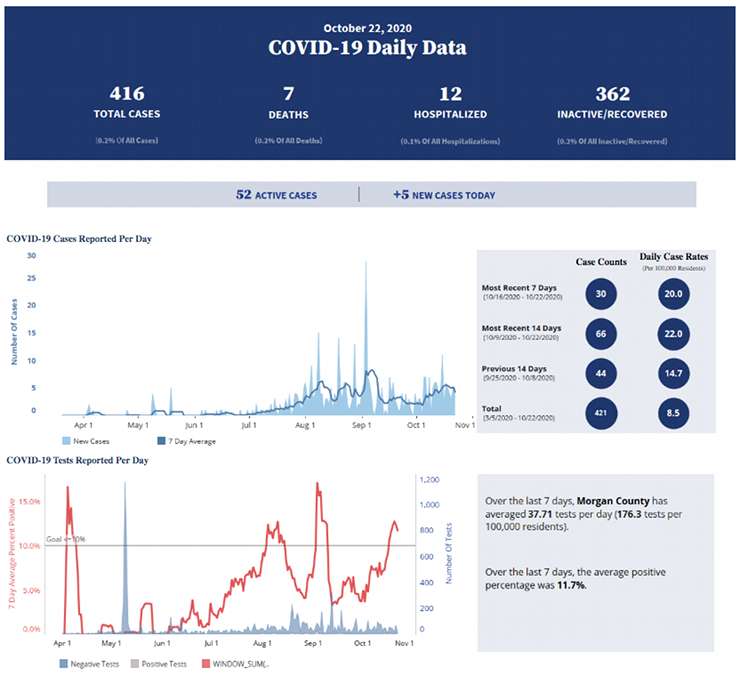740x676 pixels.
Task: Select the daily case rate circle 22.0
Action: (x=674, y=333)
